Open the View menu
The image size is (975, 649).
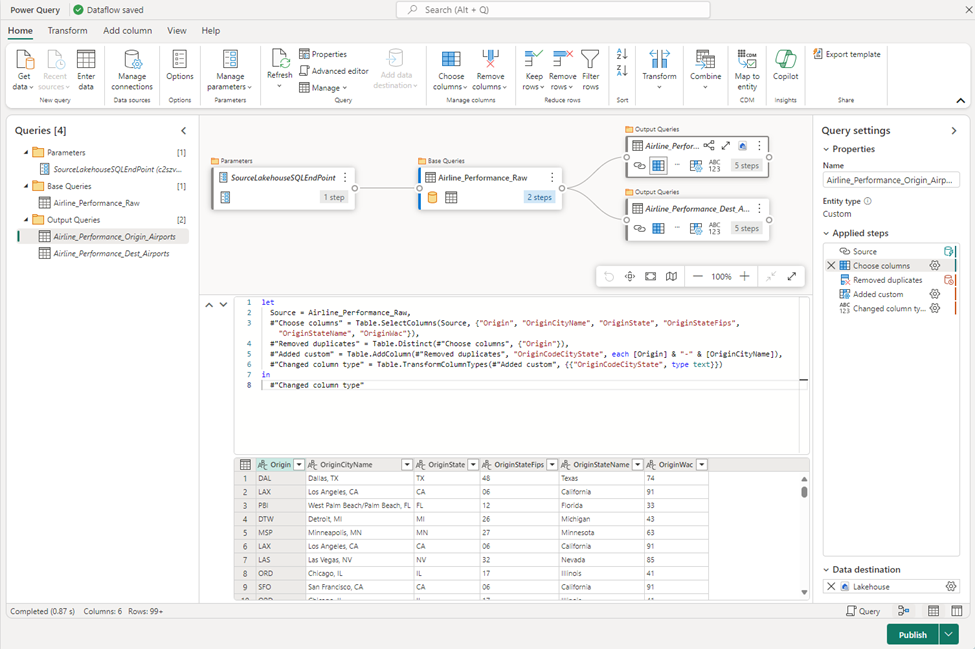coord(176,31)
